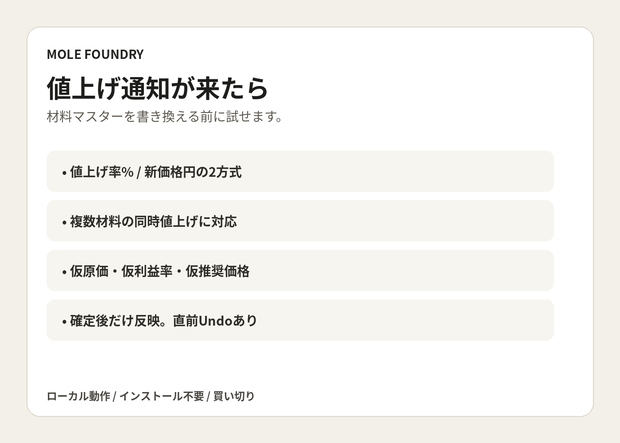Click the 新価格円の2方式 text

[193, 172]
